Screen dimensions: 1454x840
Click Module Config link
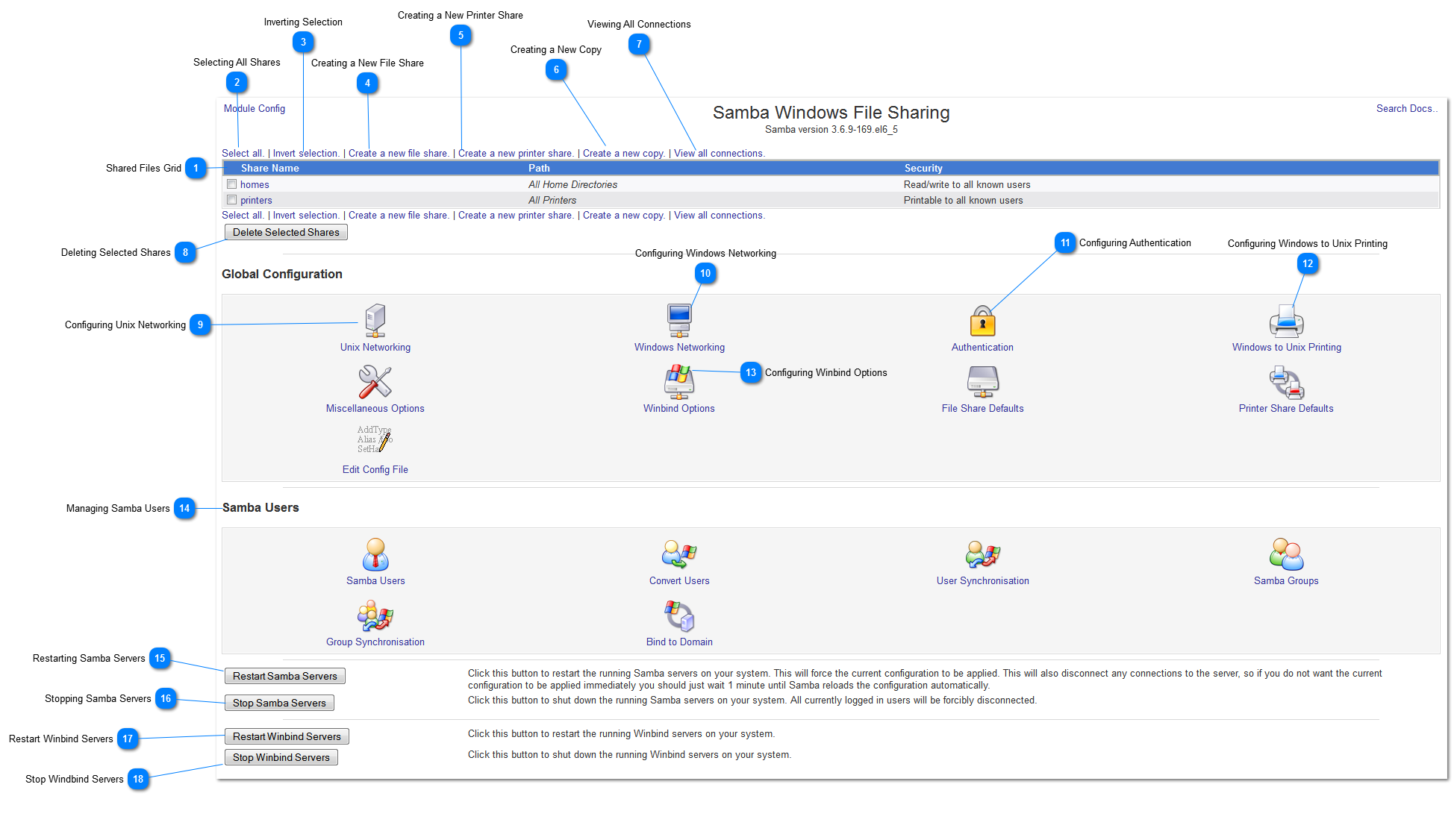click(x=255, y=109)
